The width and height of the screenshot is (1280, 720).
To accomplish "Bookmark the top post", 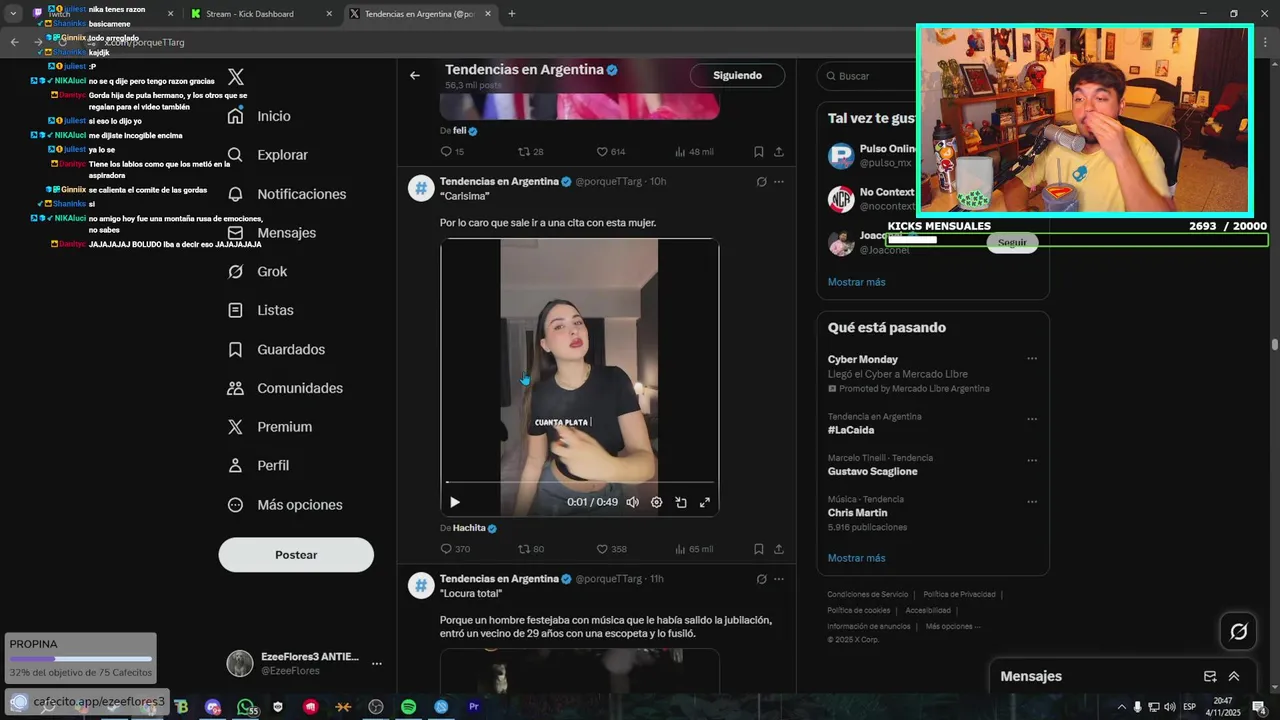I will [759, 152].
